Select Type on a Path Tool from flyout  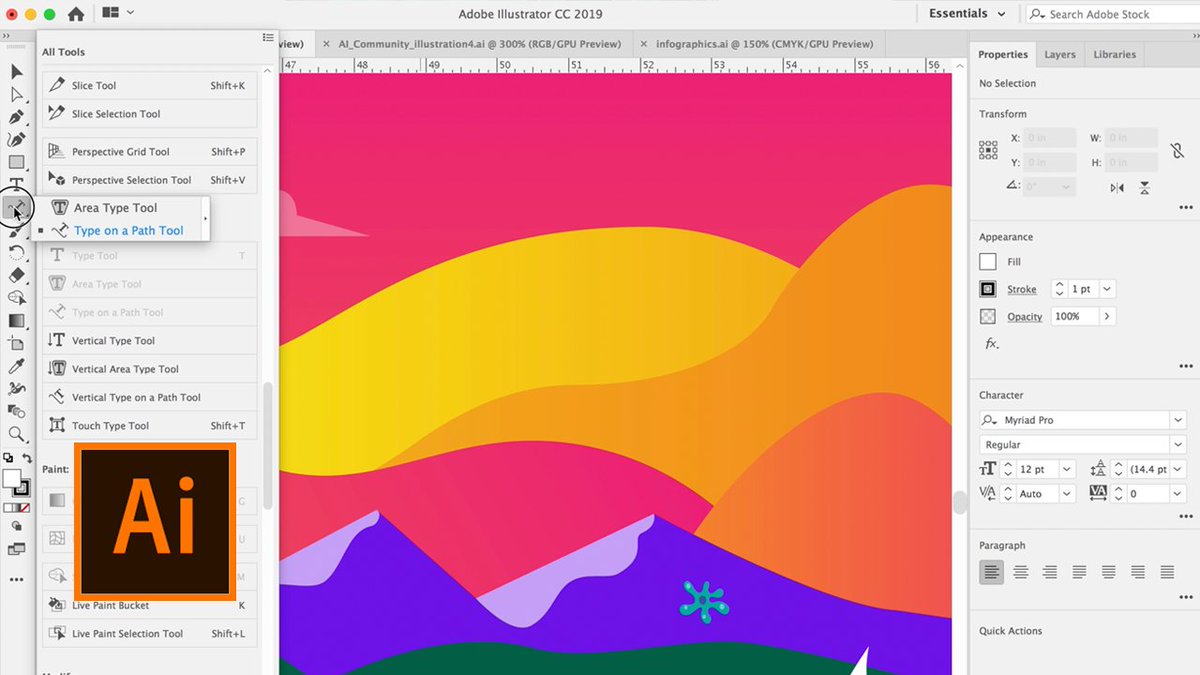coord(129,231)
